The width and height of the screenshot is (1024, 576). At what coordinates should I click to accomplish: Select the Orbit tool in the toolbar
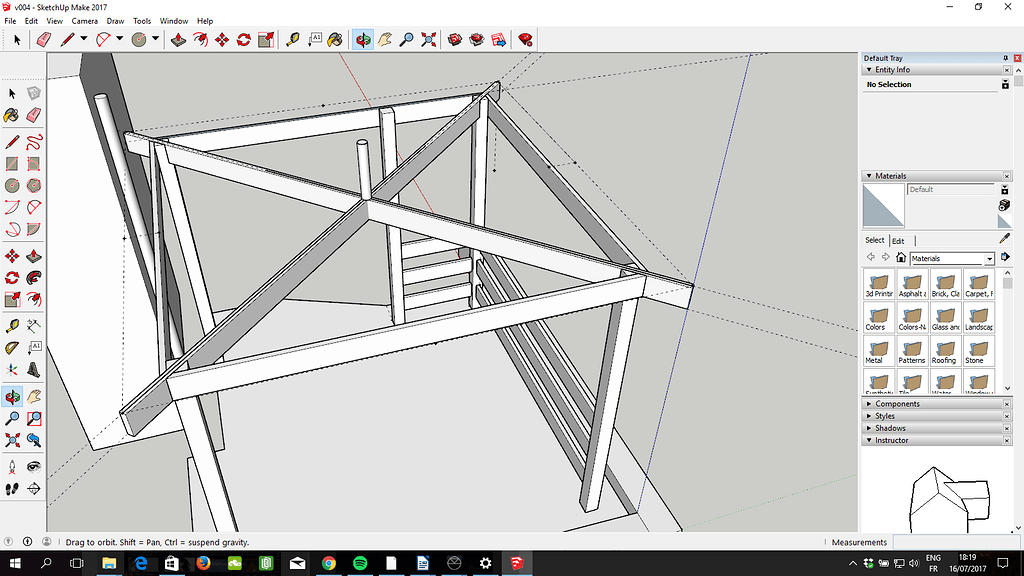[x=363, y=40]
